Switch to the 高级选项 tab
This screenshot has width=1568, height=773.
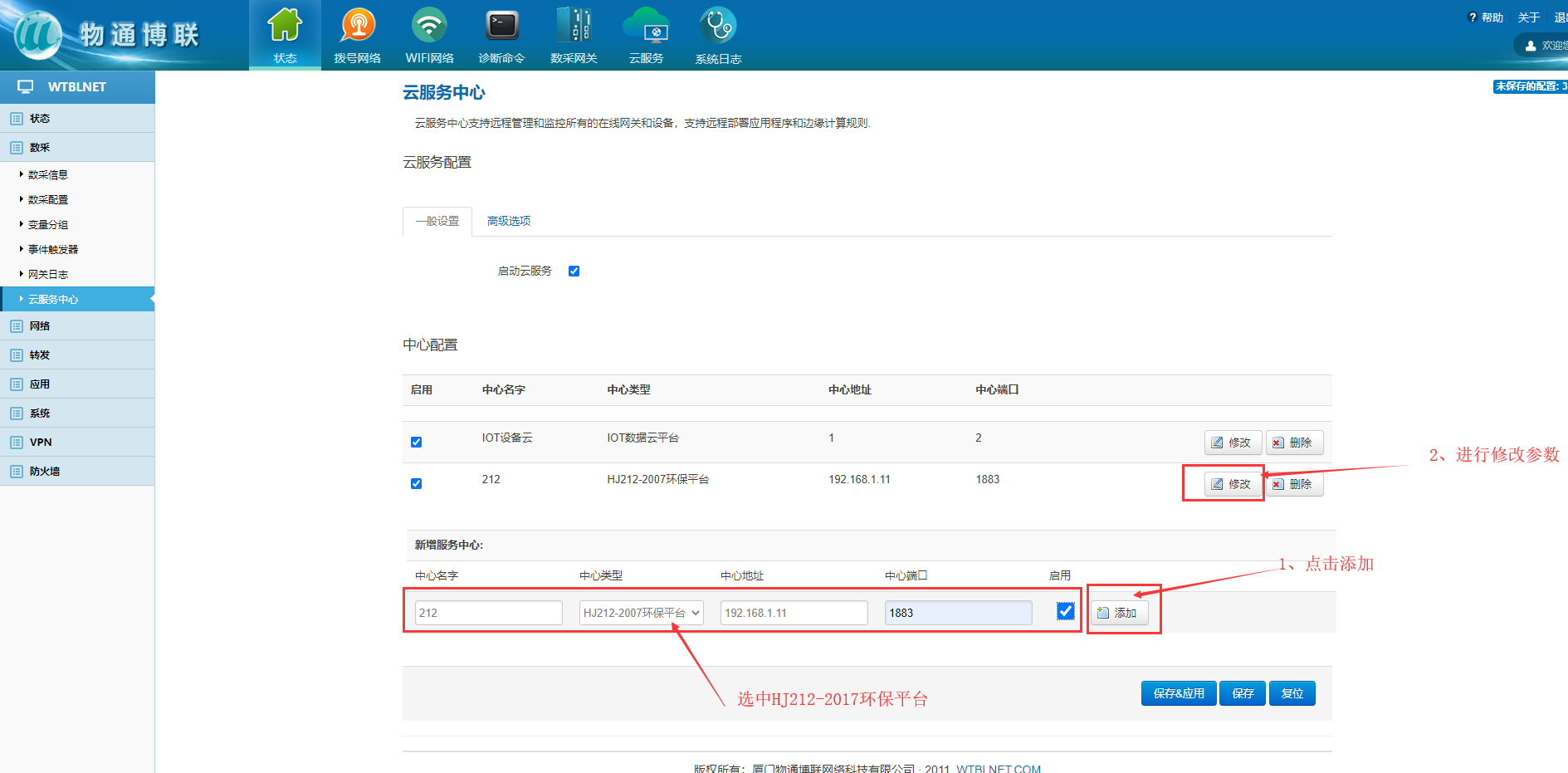click(508, 221)
